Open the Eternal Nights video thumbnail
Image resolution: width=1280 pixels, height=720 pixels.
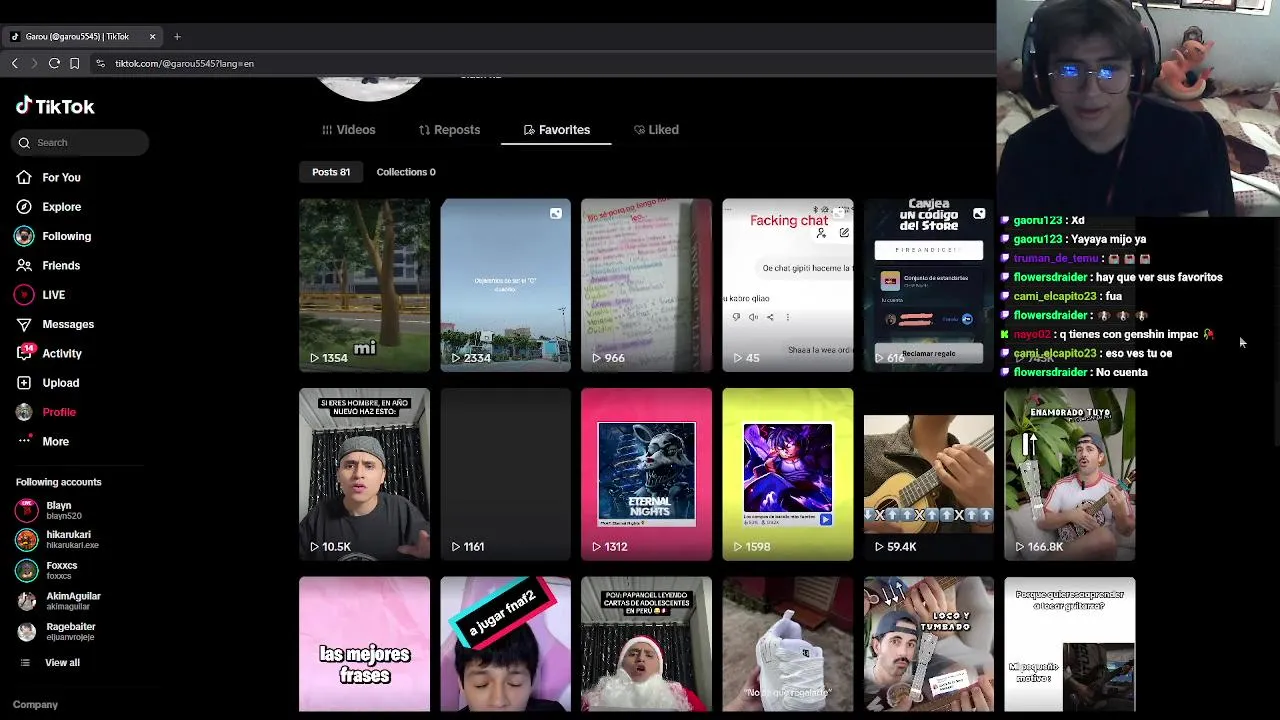click(x=646, y=474)
